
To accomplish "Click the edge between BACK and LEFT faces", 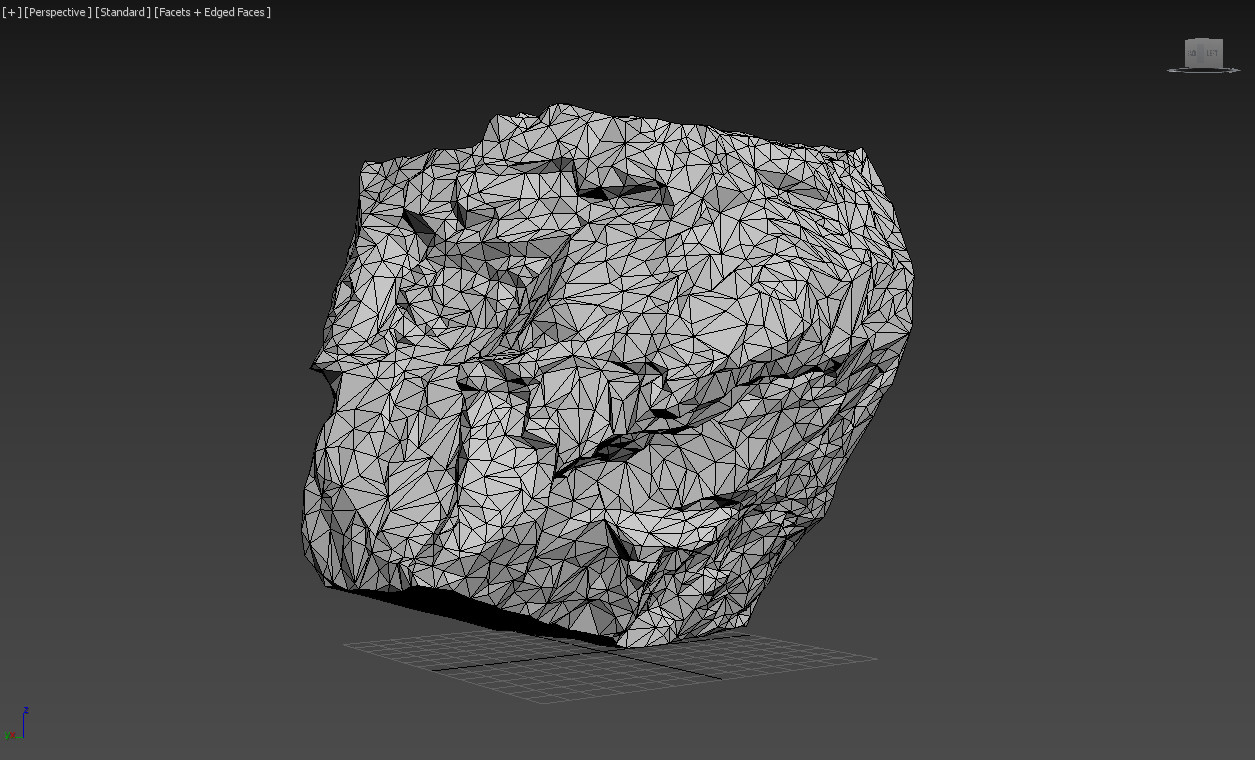I will coord(1200,53).
